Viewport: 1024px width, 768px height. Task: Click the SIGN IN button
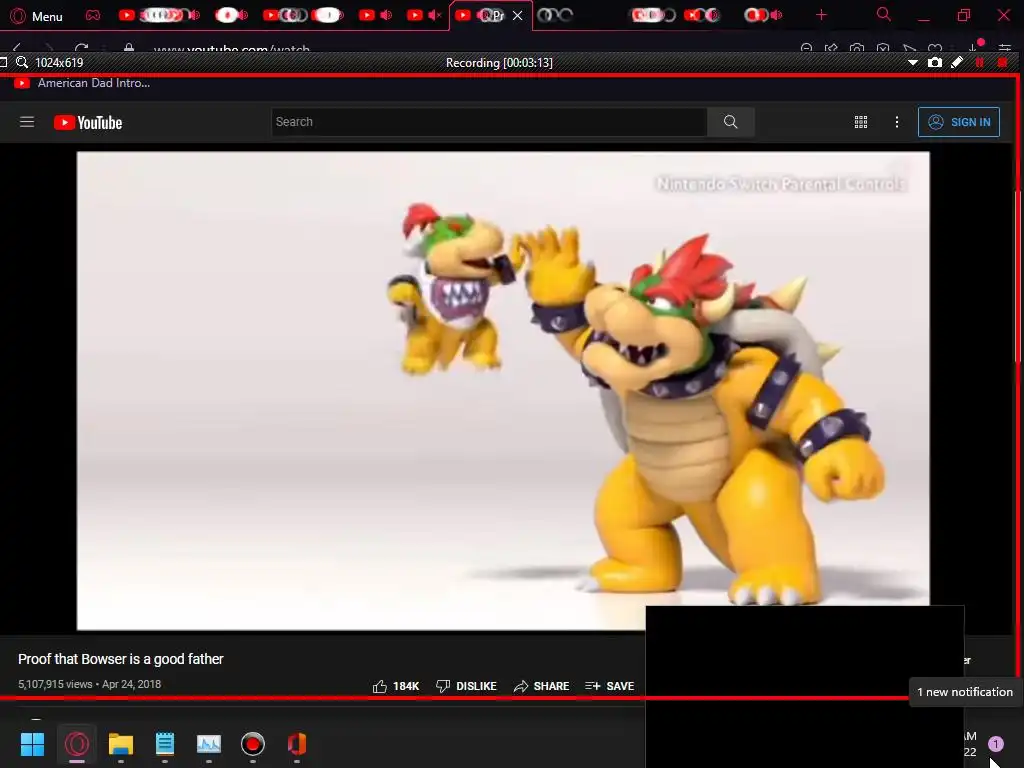pos(959,122)
